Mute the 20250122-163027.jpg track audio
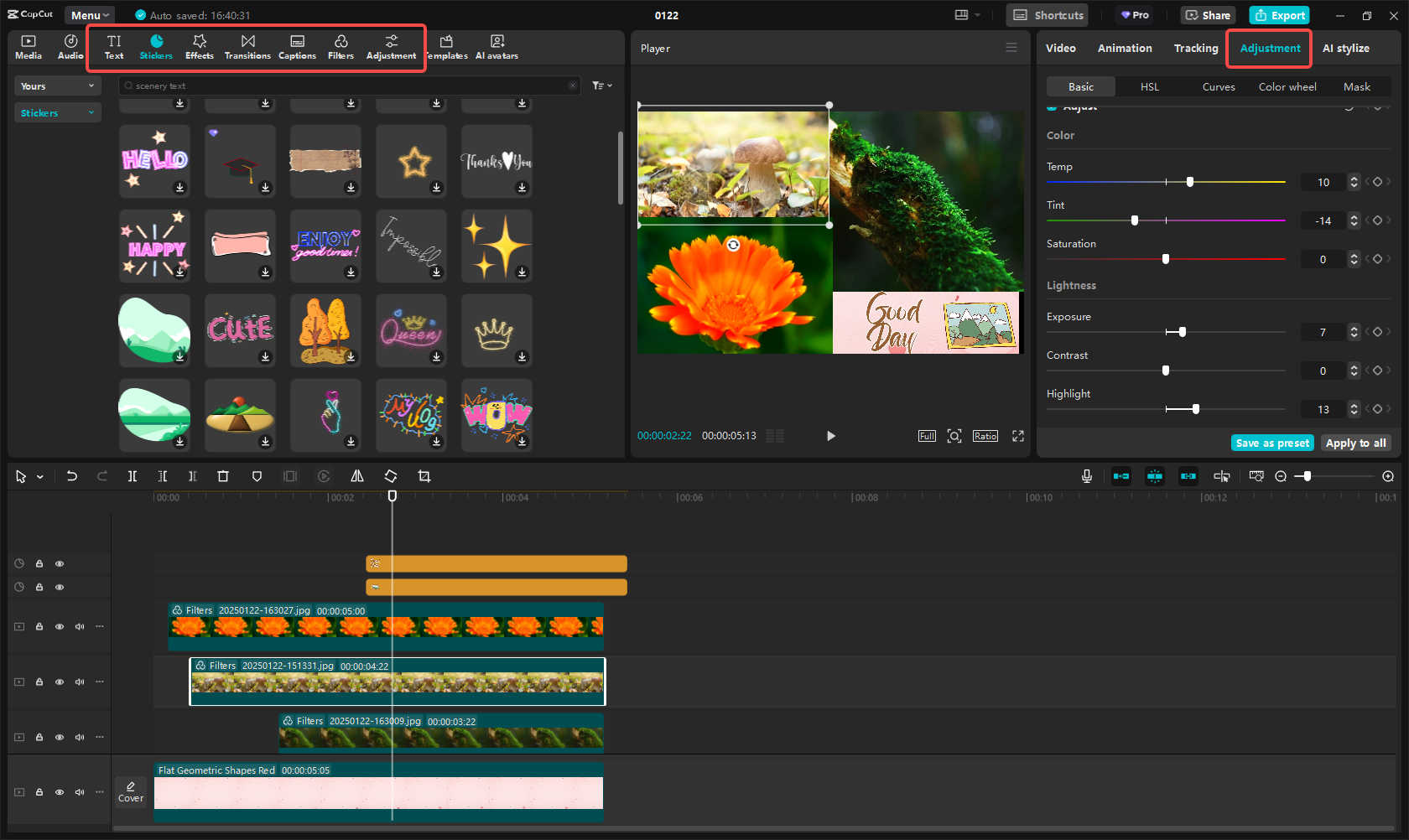1409x840 pixels. [x=80, y=627]
